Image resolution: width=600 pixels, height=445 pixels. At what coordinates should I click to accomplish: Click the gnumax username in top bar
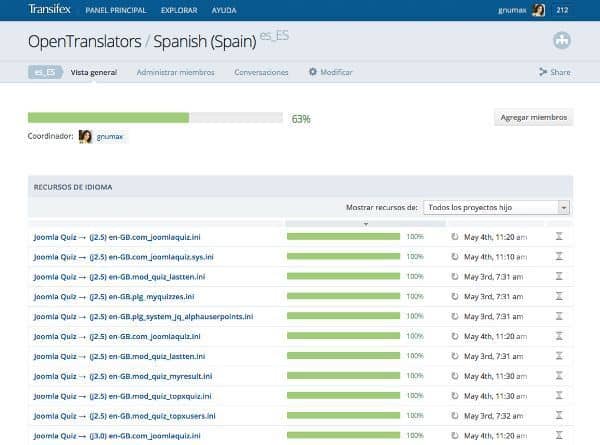512,10
